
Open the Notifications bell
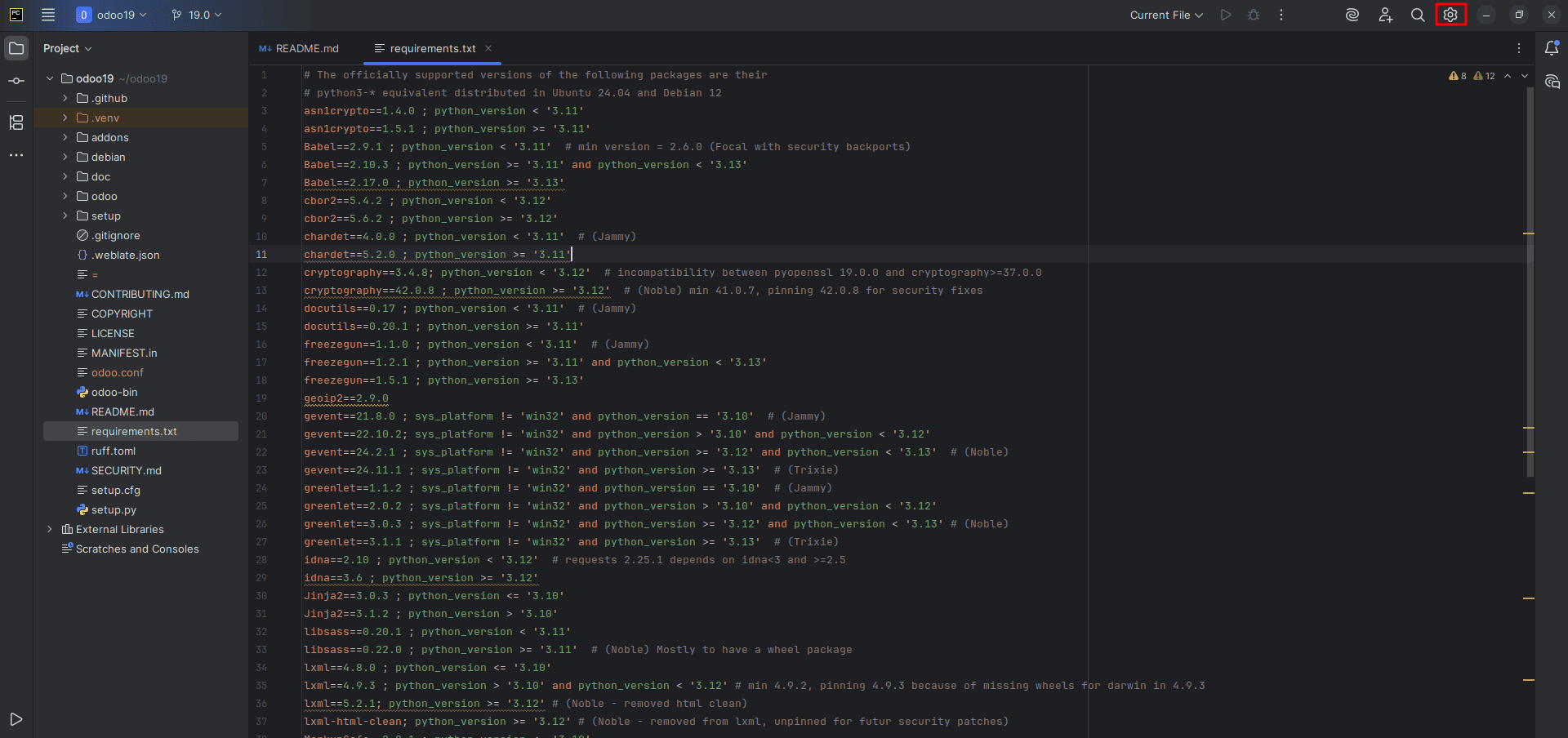point(1552,48)
